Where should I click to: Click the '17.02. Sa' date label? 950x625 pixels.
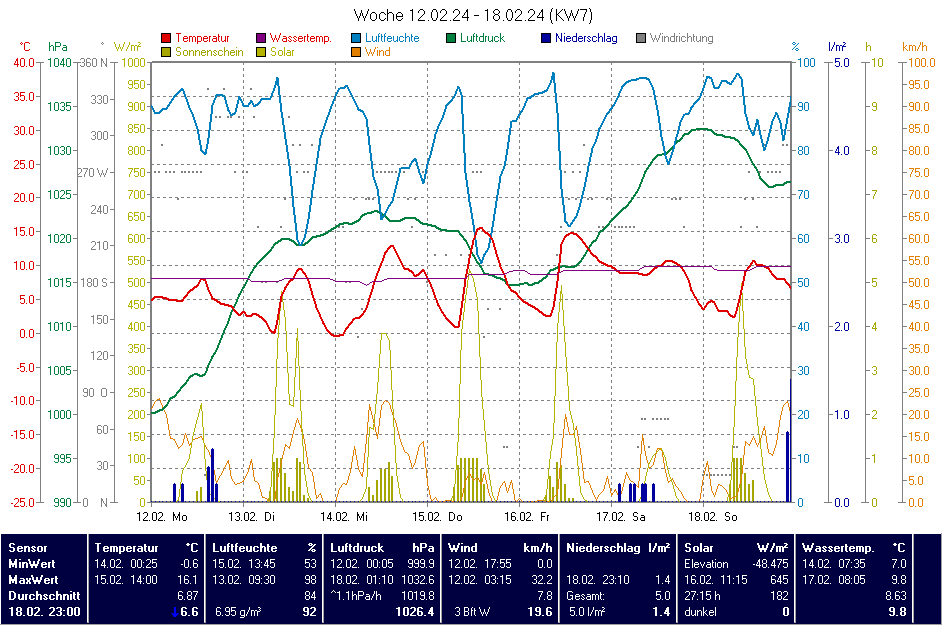pos(620,517)
